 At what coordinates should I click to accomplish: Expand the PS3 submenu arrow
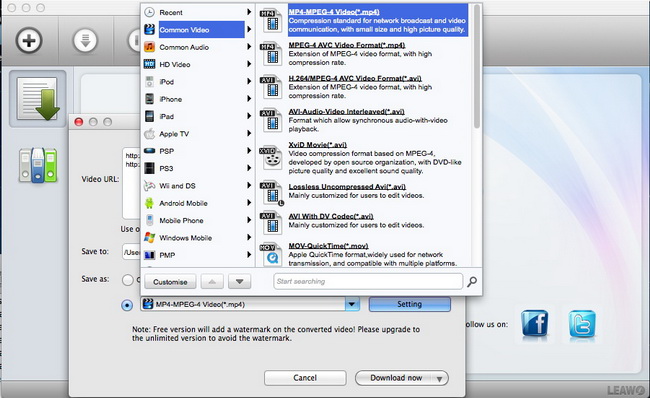point(249,168)
